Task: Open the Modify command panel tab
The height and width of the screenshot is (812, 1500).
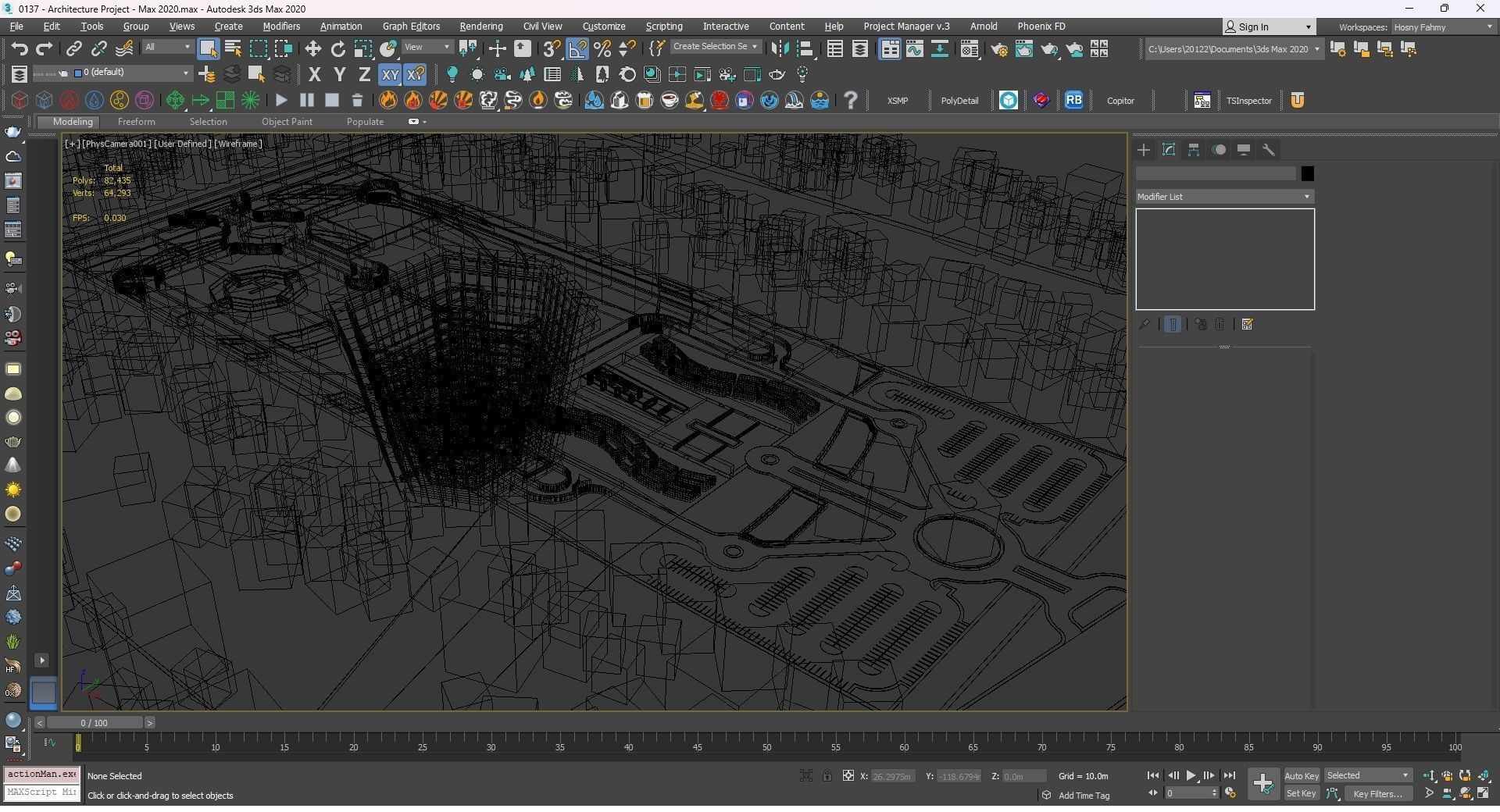Action: coord(1169,150)
